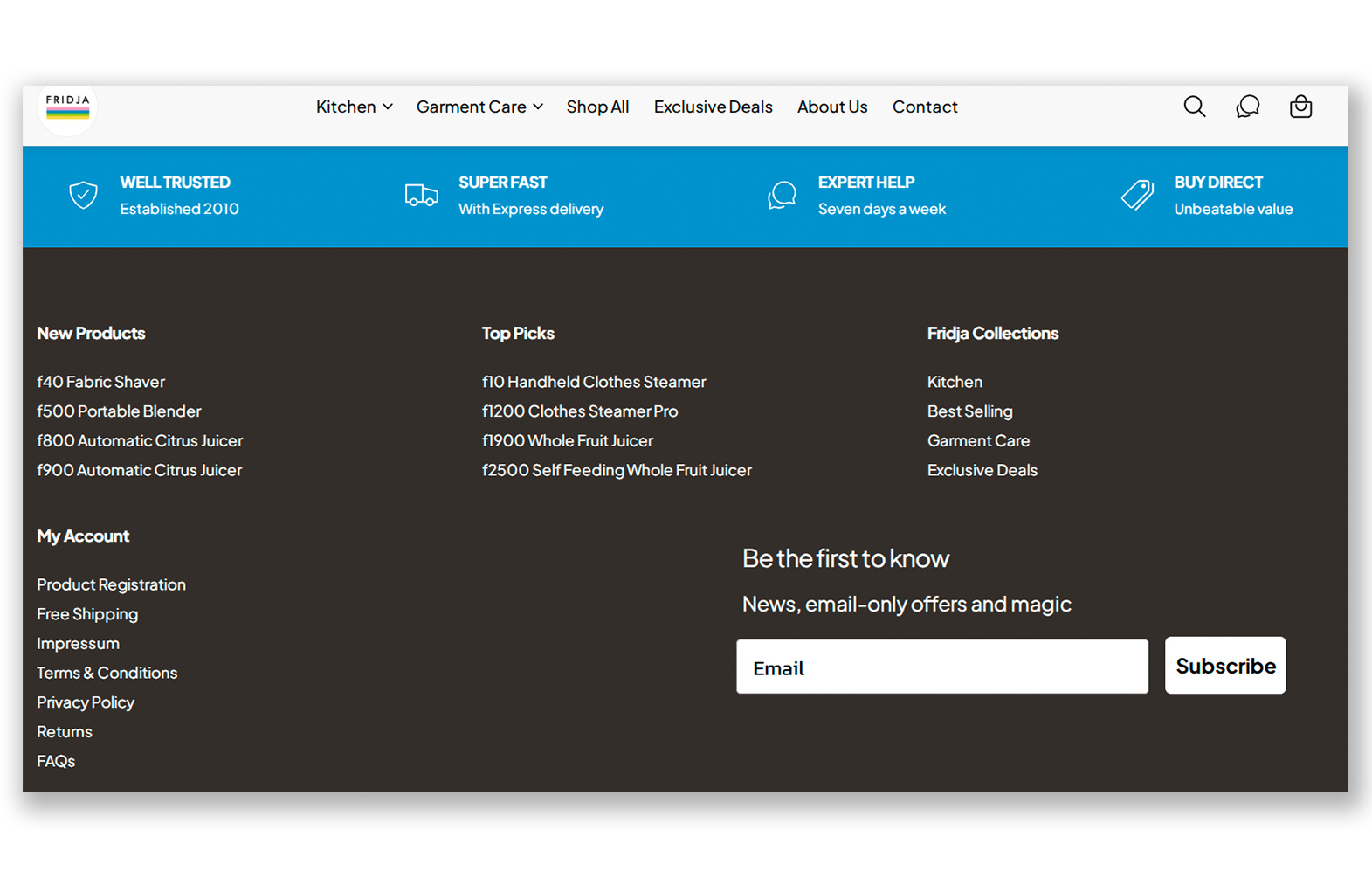Click the Expert Help speech bubble icon
This screenshot has width=1372, height=878.
coord(782,195)
